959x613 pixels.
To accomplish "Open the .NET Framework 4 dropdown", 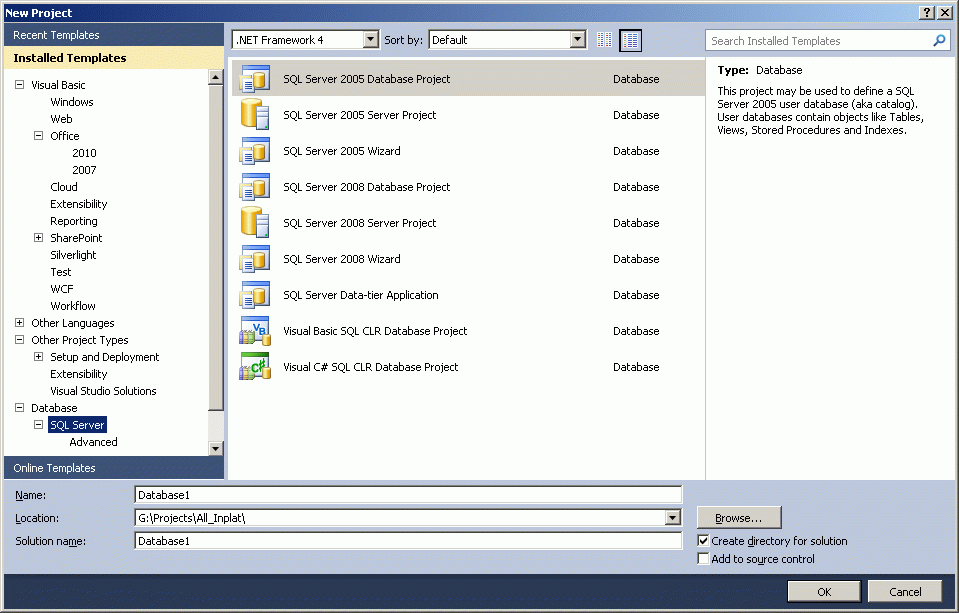I will pos(371,40).
